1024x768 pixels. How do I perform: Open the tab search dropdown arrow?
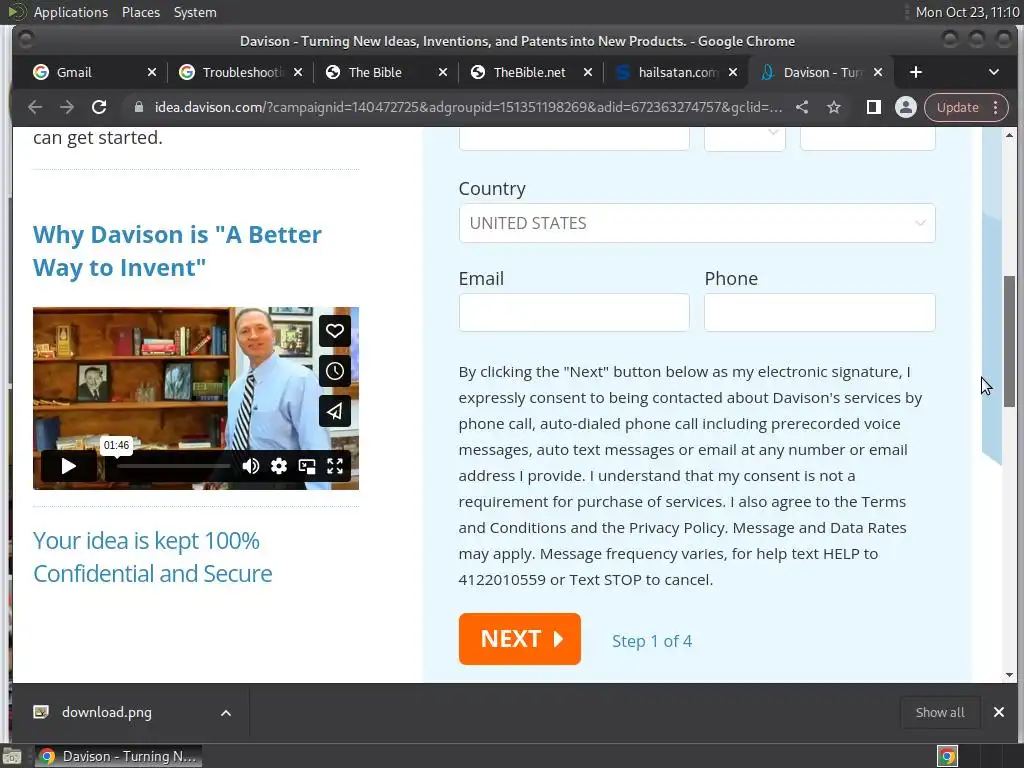coord(994,72)
